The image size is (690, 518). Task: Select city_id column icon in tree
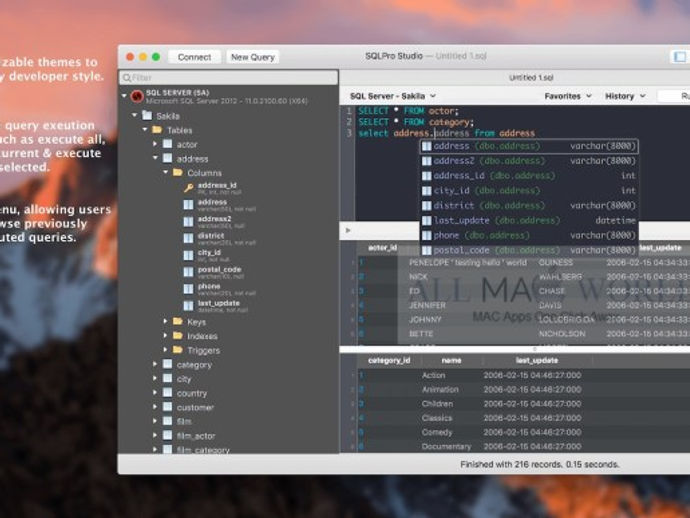188,255
